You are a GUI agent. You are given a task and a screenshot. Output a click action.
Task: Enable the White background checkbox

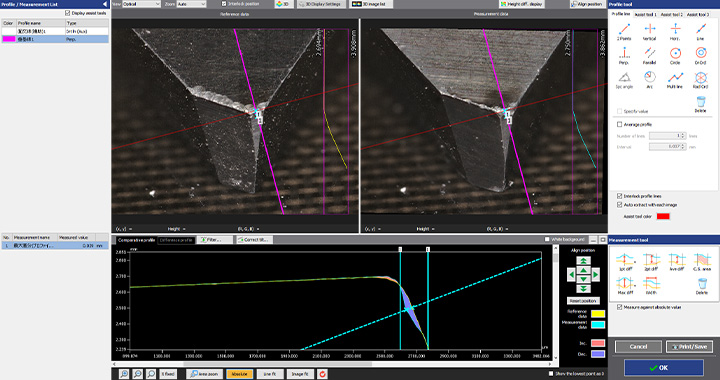(x=547, y=240)
